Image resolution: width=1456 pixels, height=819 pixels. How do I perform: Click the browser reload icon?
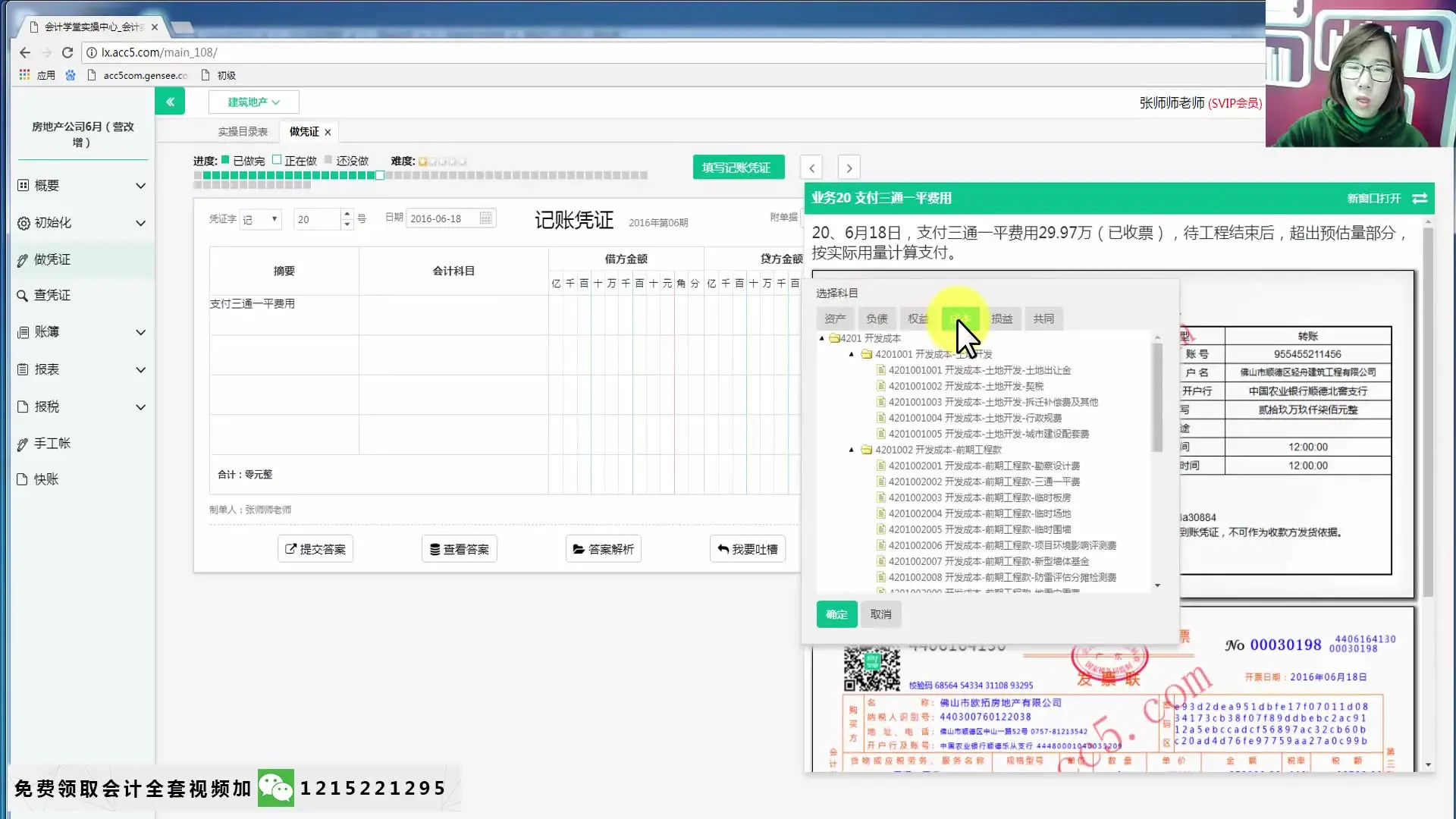tap(67, 52)
